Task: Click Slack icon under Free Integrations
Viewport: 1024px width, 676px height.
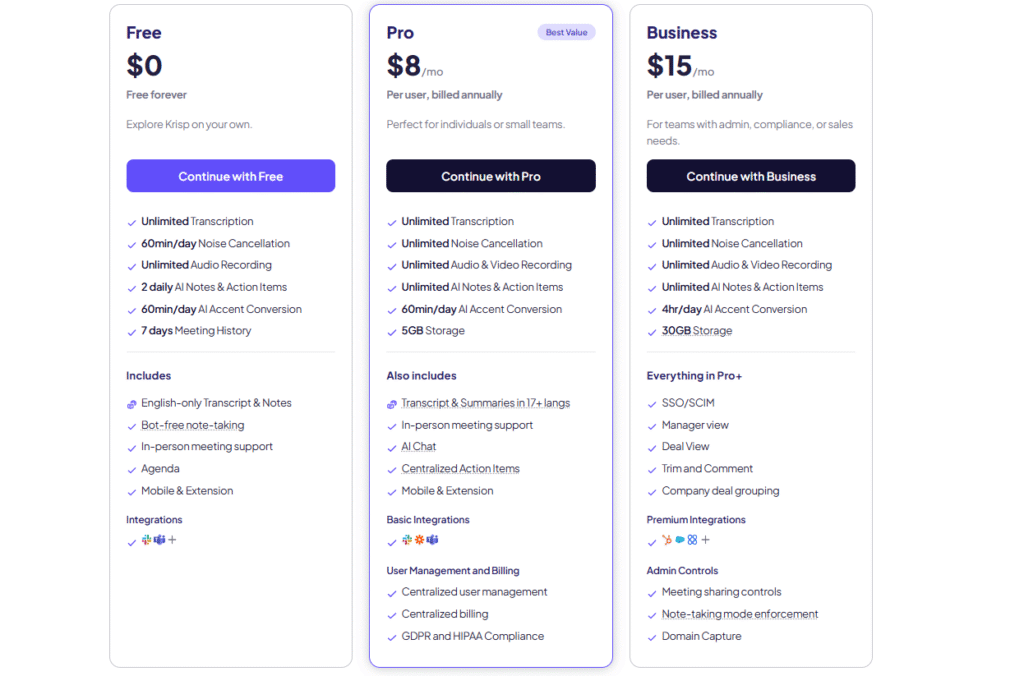Action: (x=146, y=540)
